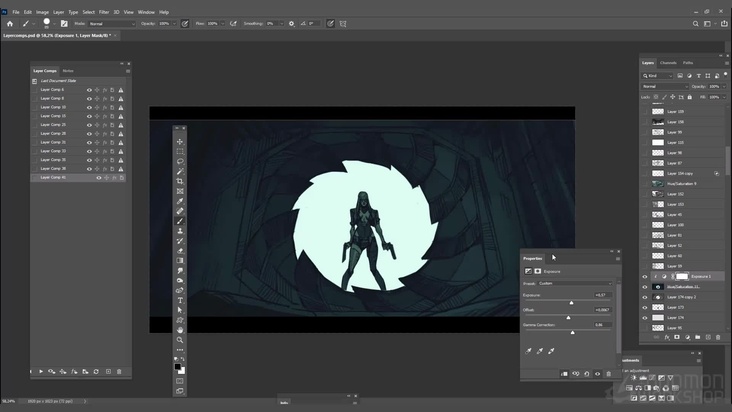Select Last Document State row

[x=78, y=81]
